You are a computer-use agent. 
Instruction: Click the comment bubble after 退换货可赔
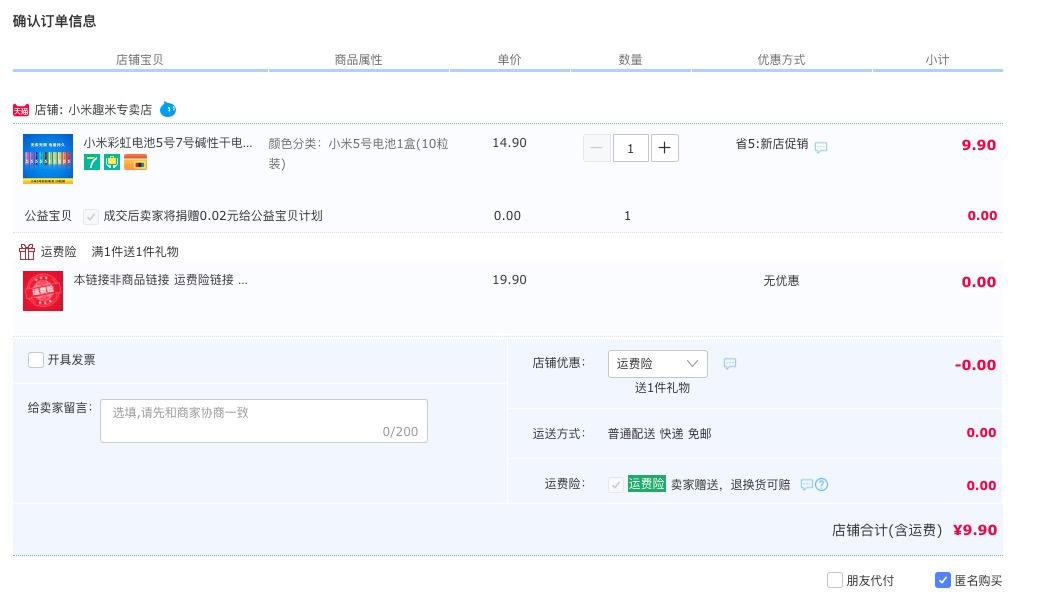point(807,485)
